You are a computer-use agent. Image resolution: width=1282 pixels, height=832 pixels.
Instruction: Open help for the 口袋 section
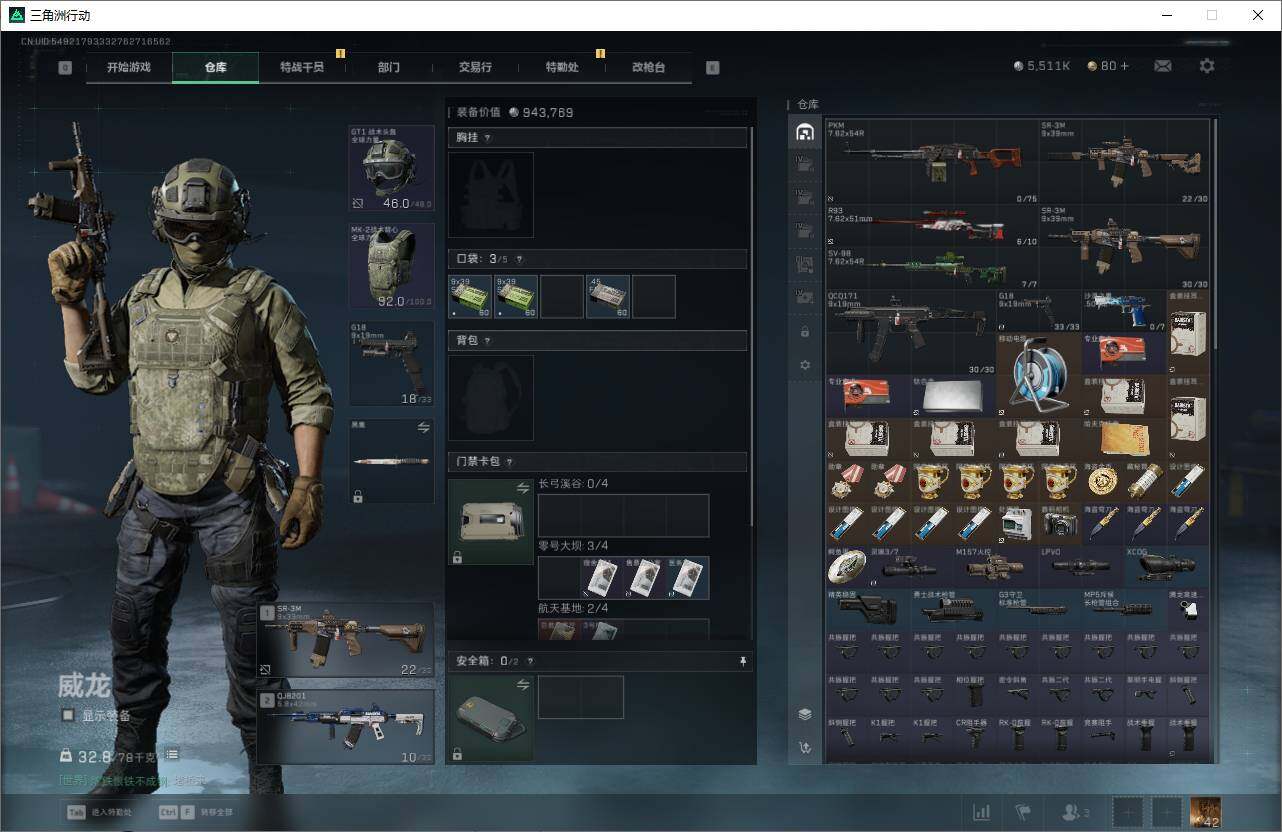pyautogui.click(x=518, y=260)
